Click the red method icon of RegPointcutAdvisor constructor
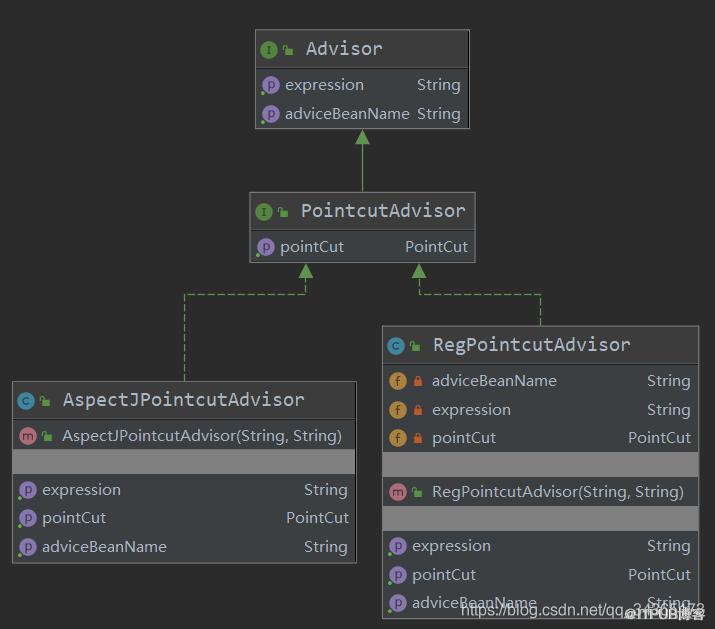Viewport: 715px width, 629px height. click(398, 492)
